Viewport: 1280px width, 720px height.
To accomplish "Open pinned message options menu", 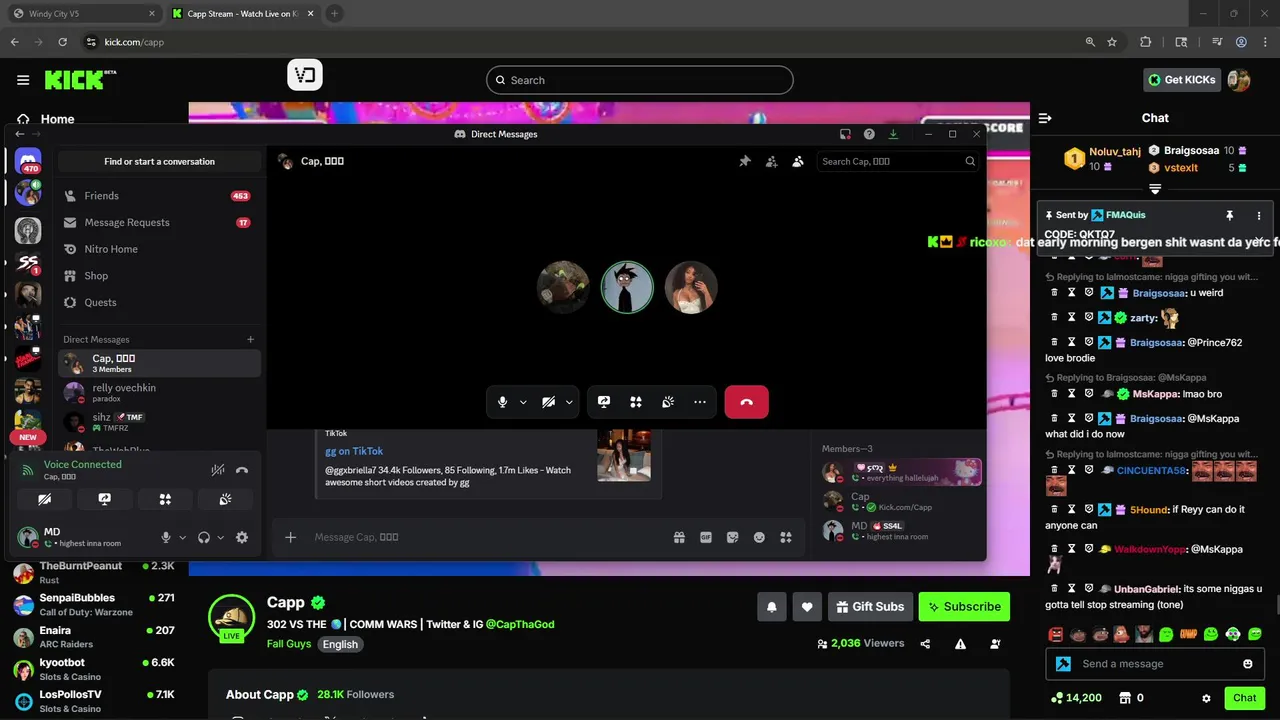I will (1259, 215).
